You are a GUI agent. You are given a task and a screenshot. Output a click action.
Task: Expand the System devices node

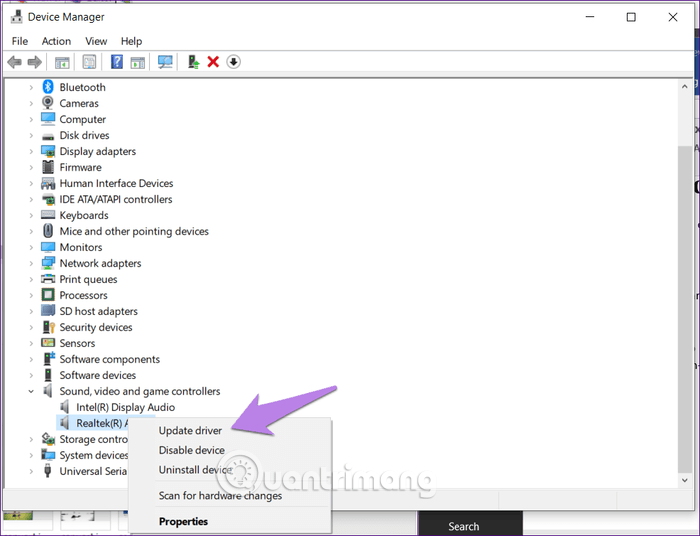pos(31,455)
